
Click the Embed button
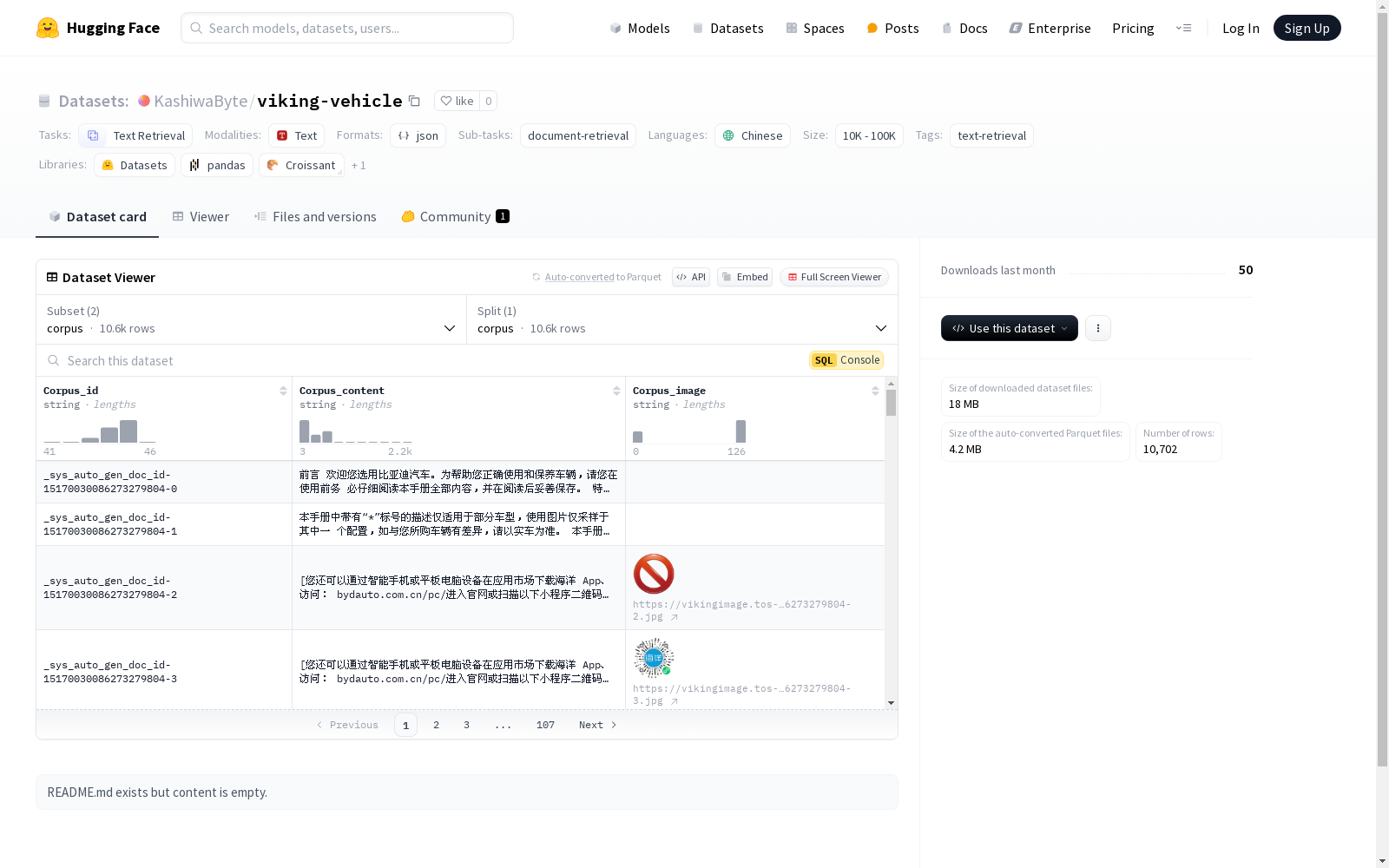pyautogui.click(x=745, y=277)
